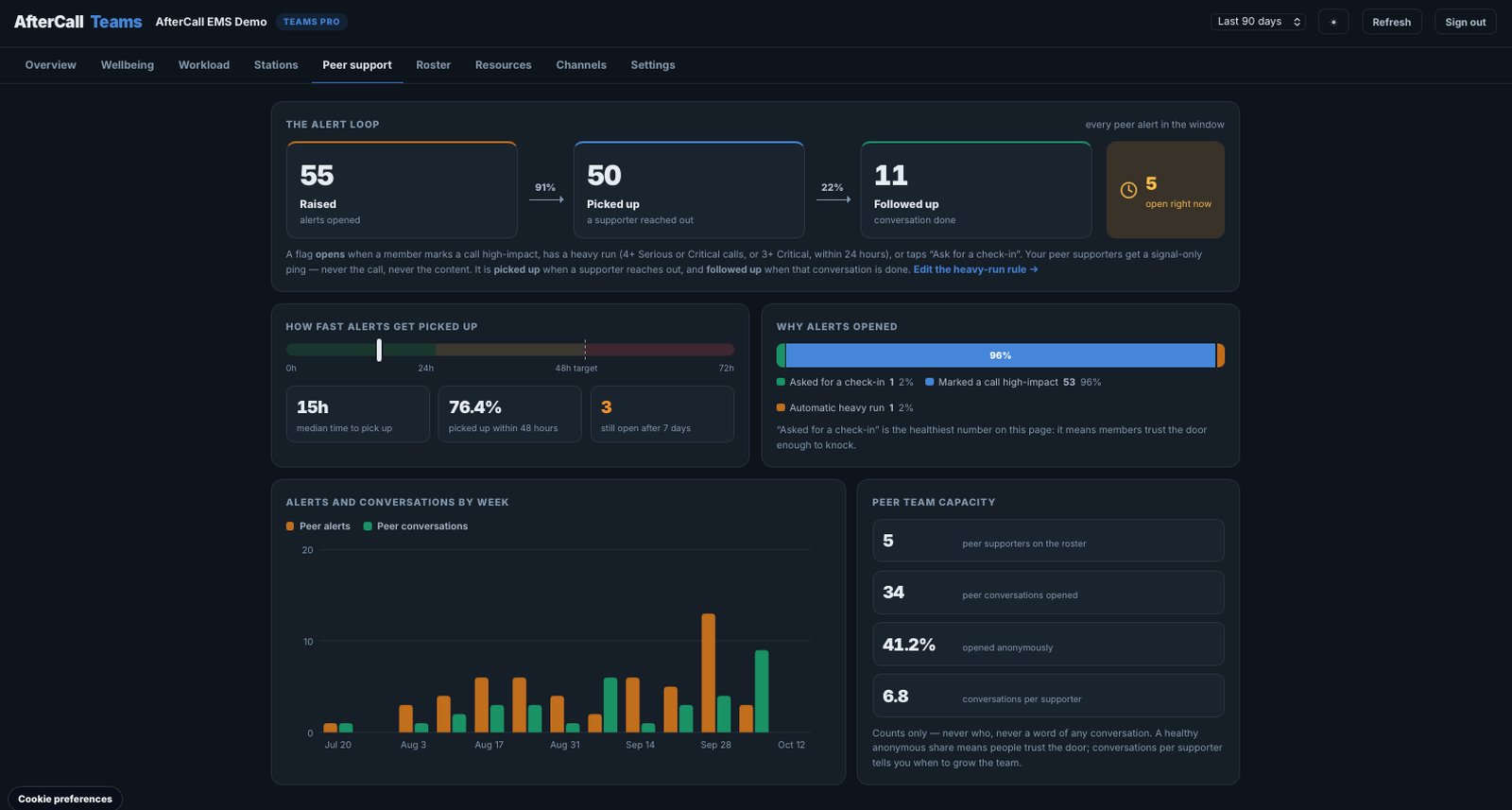This screenshot has height=810, width=1512.
Task: Toggle the light/dark theme icon button
Action: 1333,22
